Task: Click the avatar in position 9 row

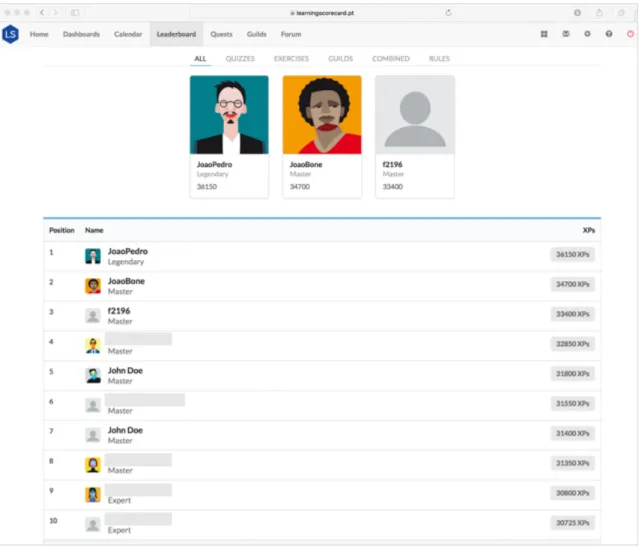Action: click(x=93, y=495)
